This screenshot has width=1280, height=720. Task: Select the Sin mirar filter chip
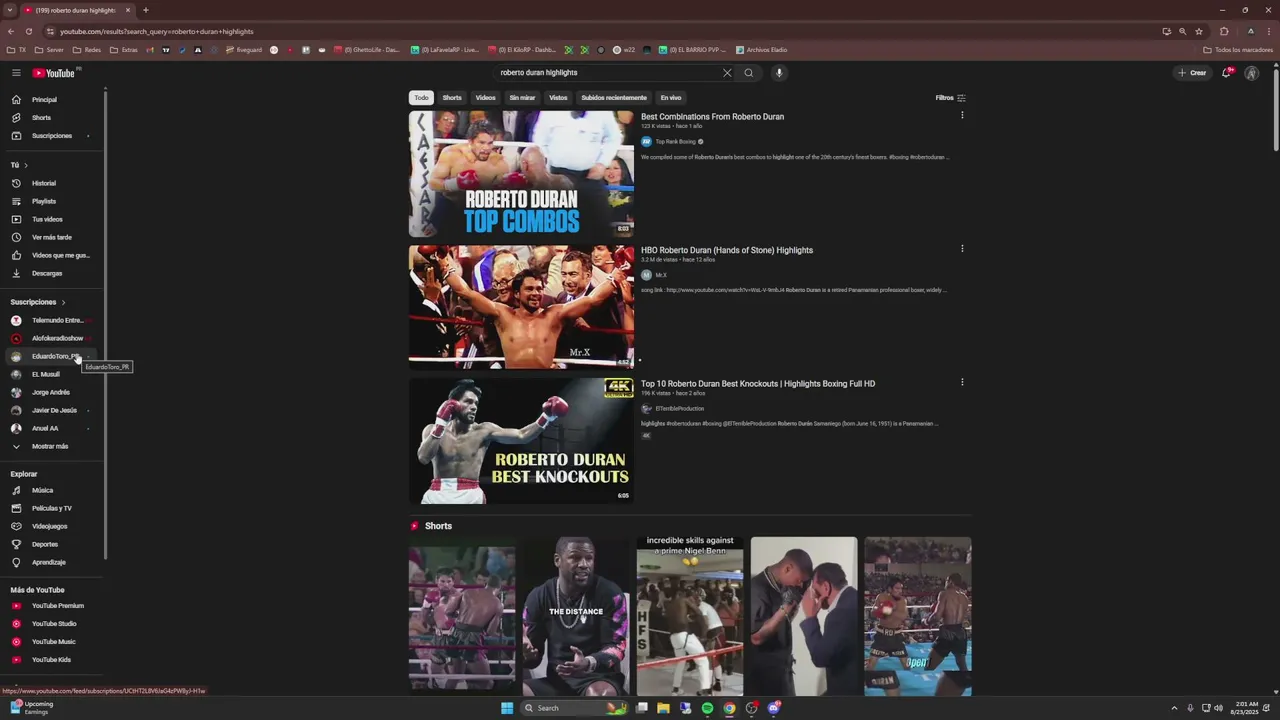(x=522, y=98)
